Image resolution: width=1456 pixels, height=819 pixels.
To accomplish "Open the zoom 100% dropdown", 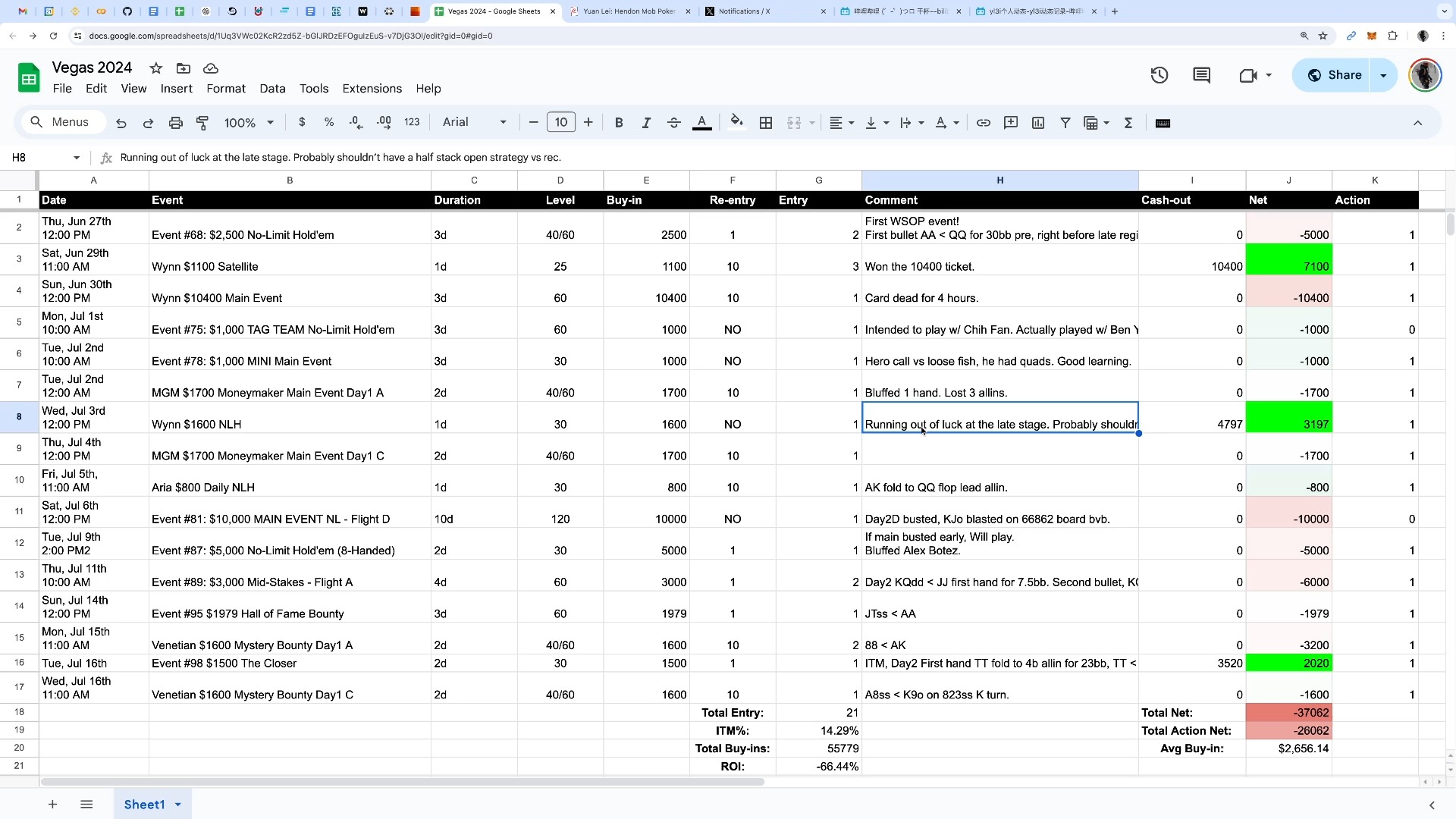I will pyautogui.click(x=249, y=123).
